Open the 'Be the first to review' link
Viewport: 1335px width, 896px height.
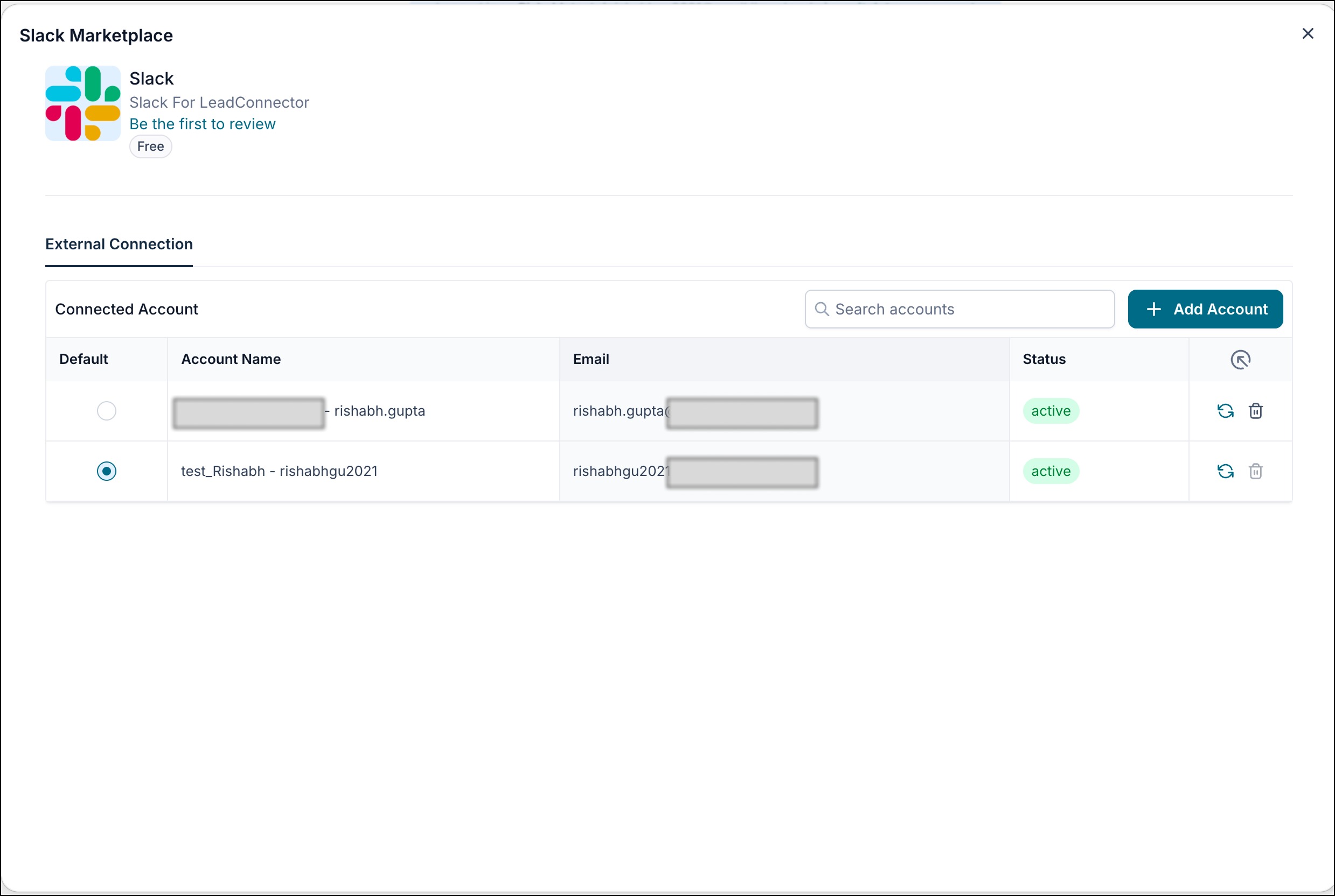(x=203, y=124)
